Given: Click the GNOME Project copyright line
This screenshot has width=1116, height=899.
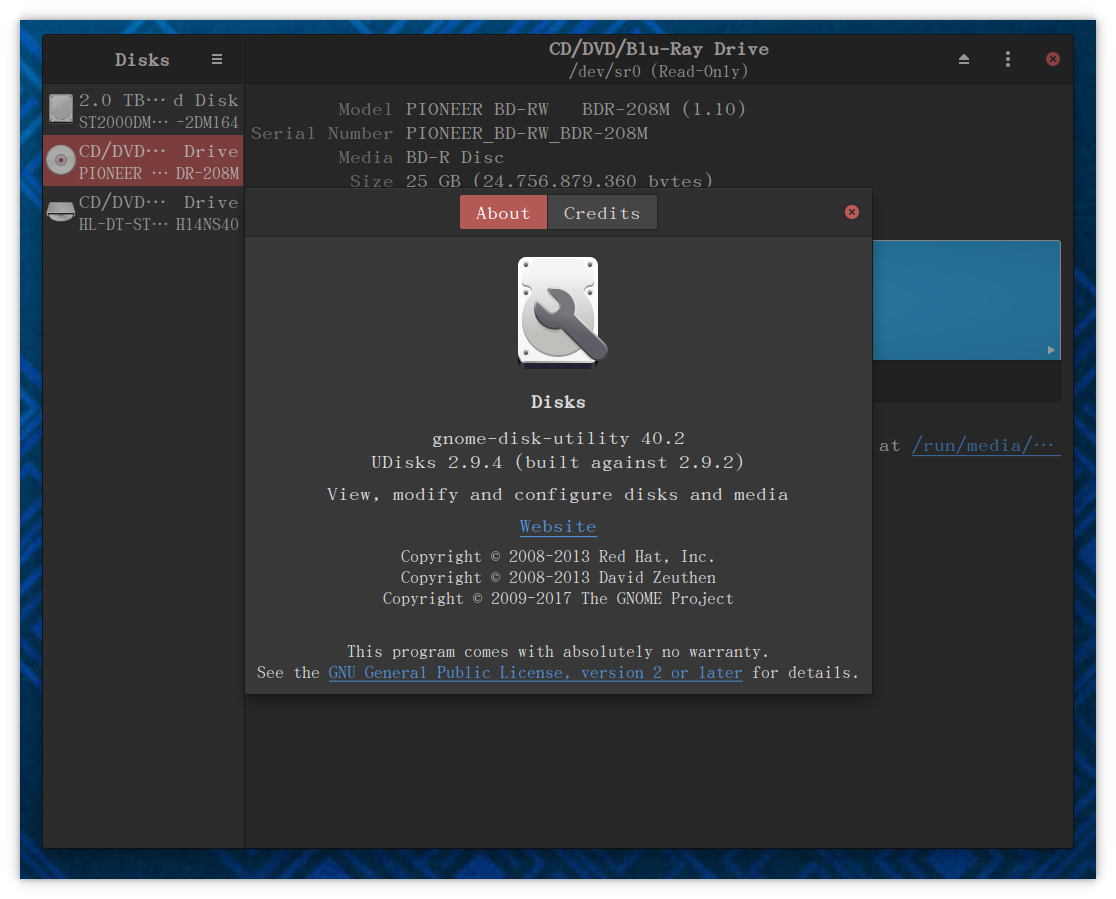Looking at the screenshot, I should click(558, 599).
